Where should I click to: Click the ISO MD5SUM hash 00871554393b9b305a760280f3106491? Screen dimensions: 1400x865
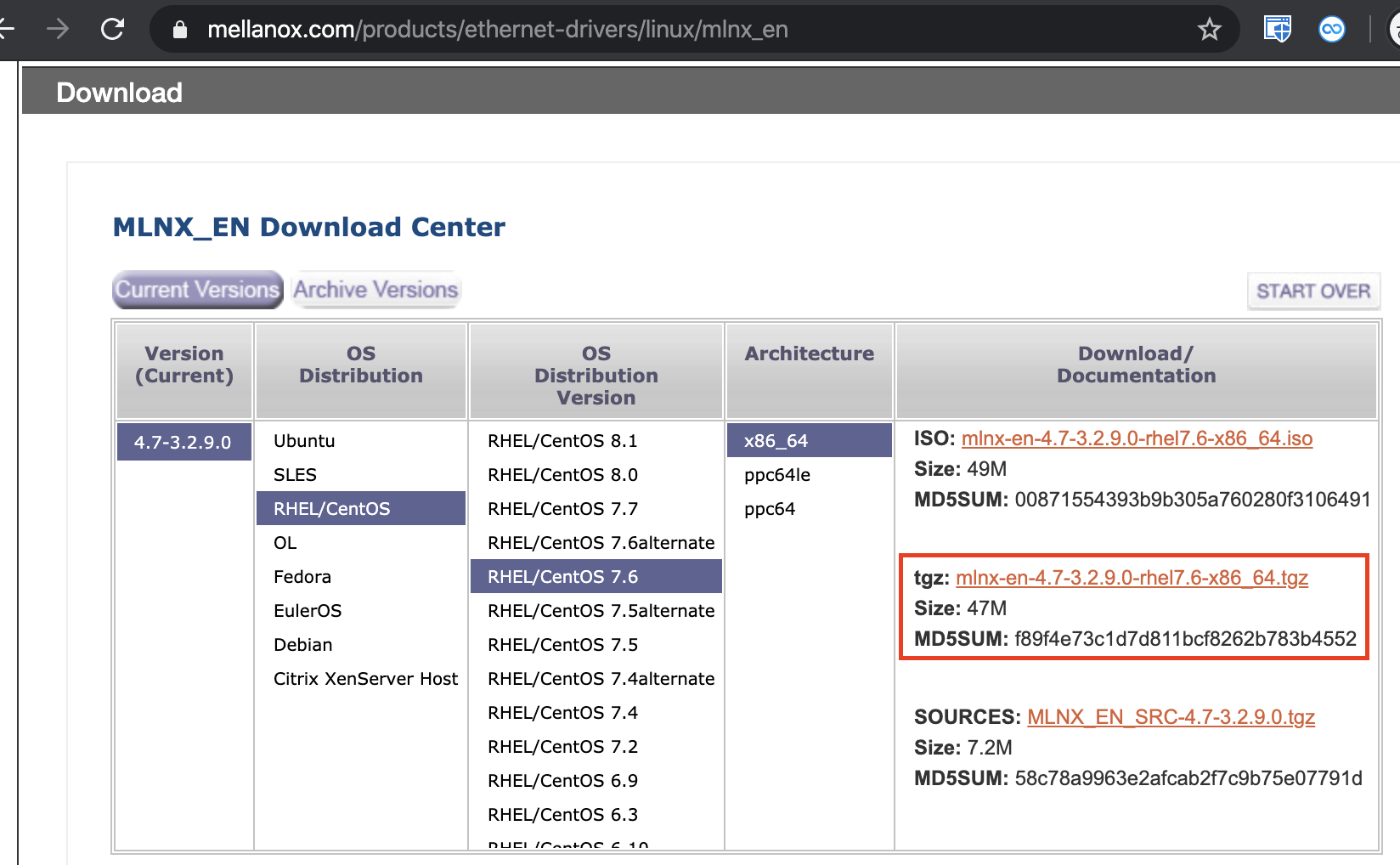click(x=1193, y=500)
